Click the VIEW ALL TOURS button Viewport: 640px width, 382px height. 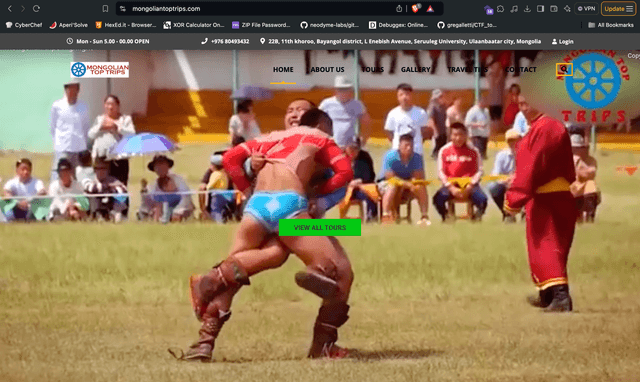[x=320, y=227]
